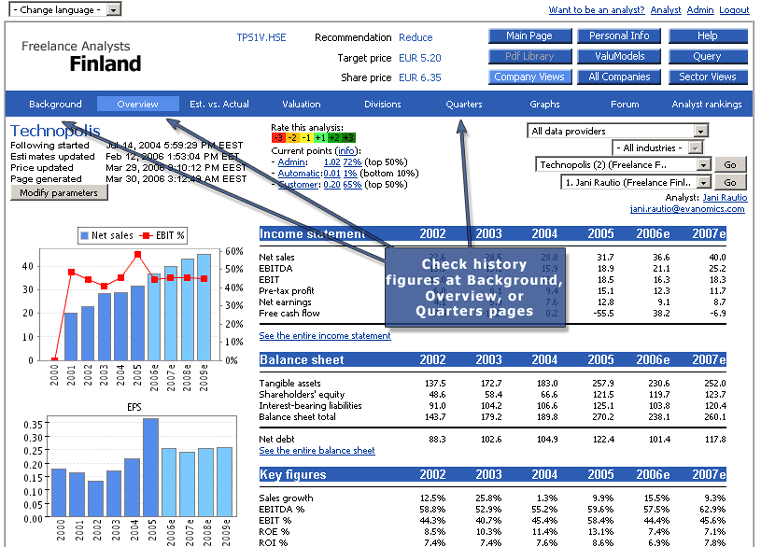761x547 pixels.
Task: Click share price EUR 6.35
Action: [420, 78]
